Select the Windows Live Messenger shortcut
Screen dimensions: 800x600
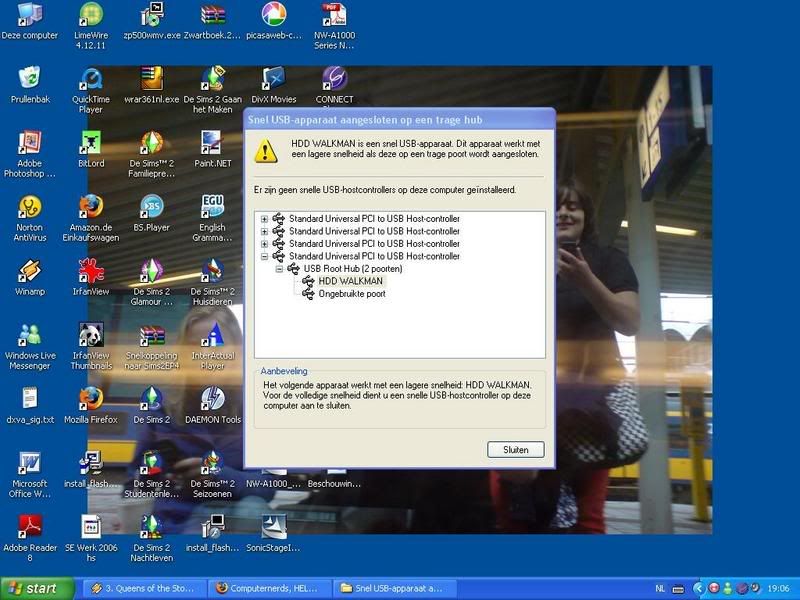click(x=30, y=346)
